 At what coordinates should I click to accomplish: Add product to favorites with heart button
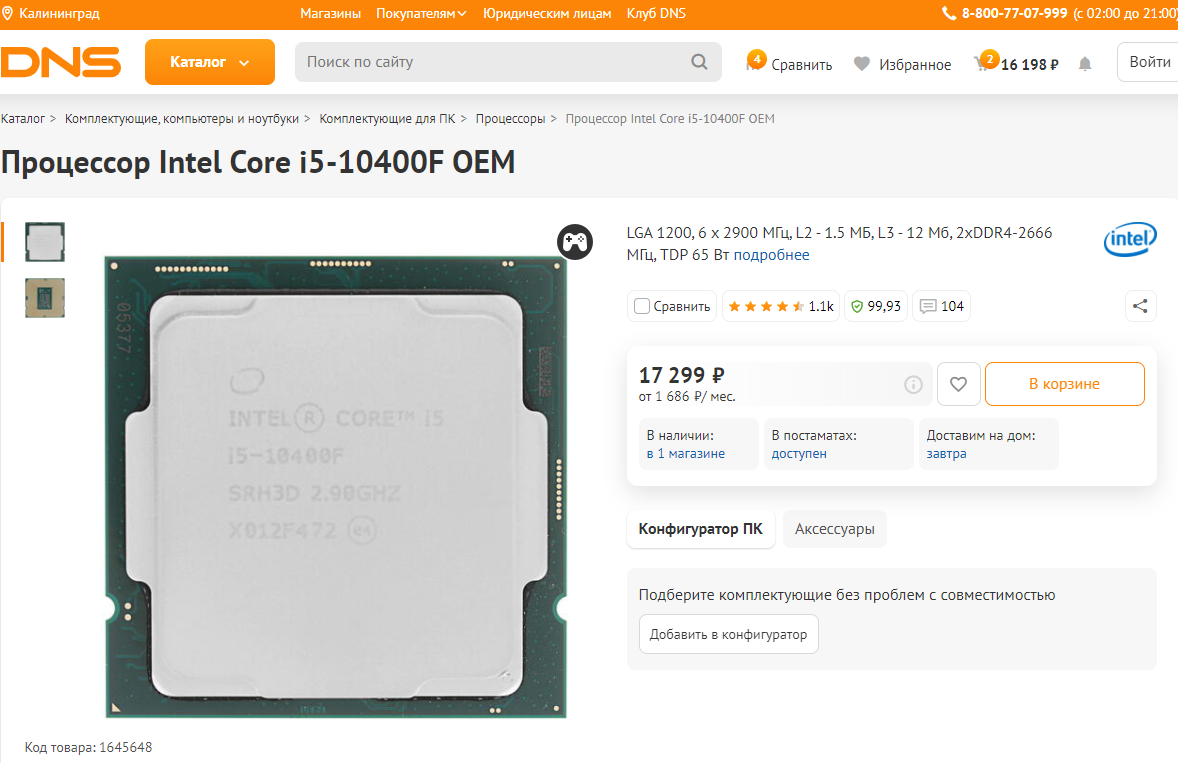(958, 384)
